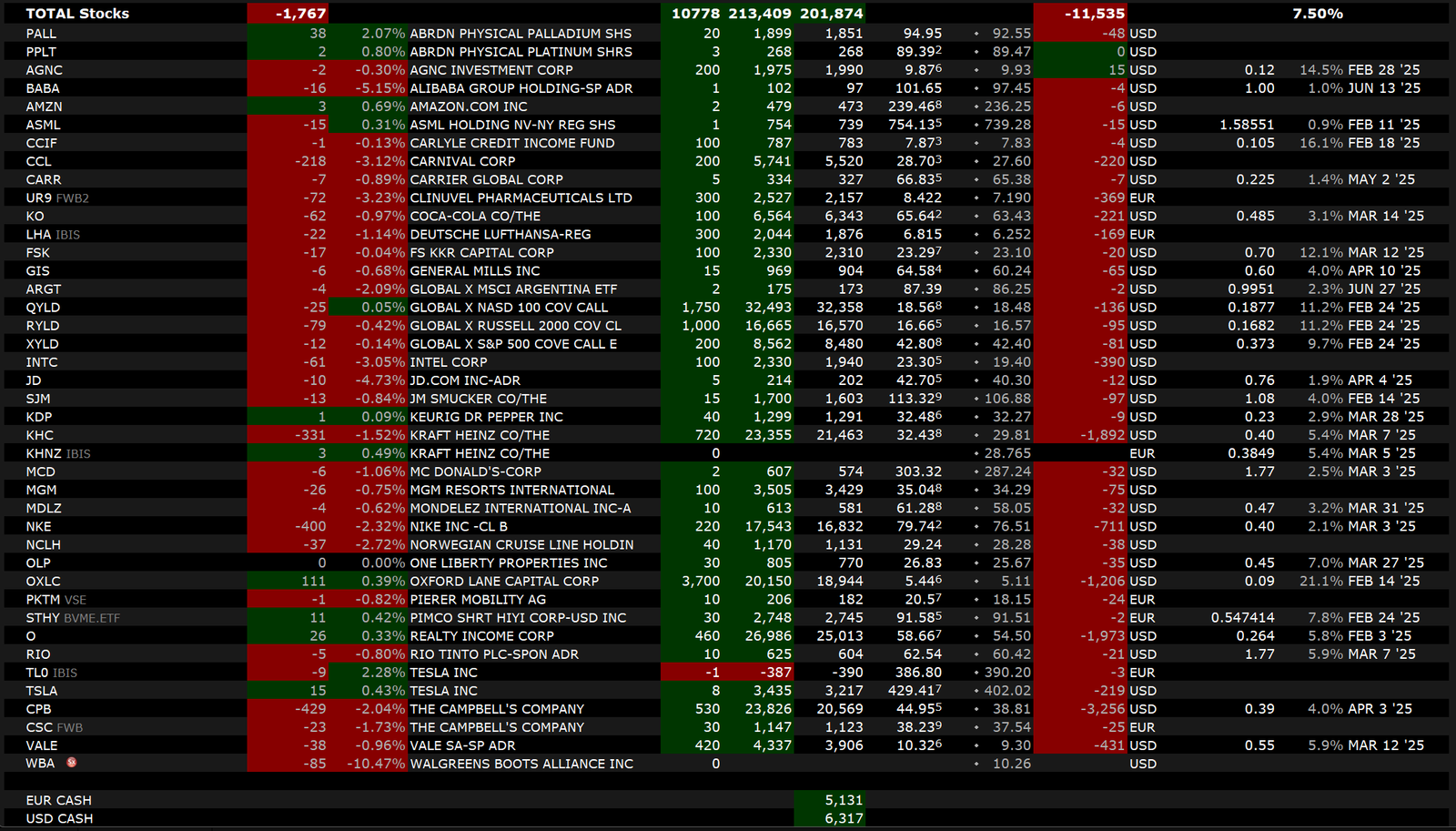Click the EUR CASH balance 5,131
Viewport: 1456px width, 831px height.
click(x=843, y=800)
